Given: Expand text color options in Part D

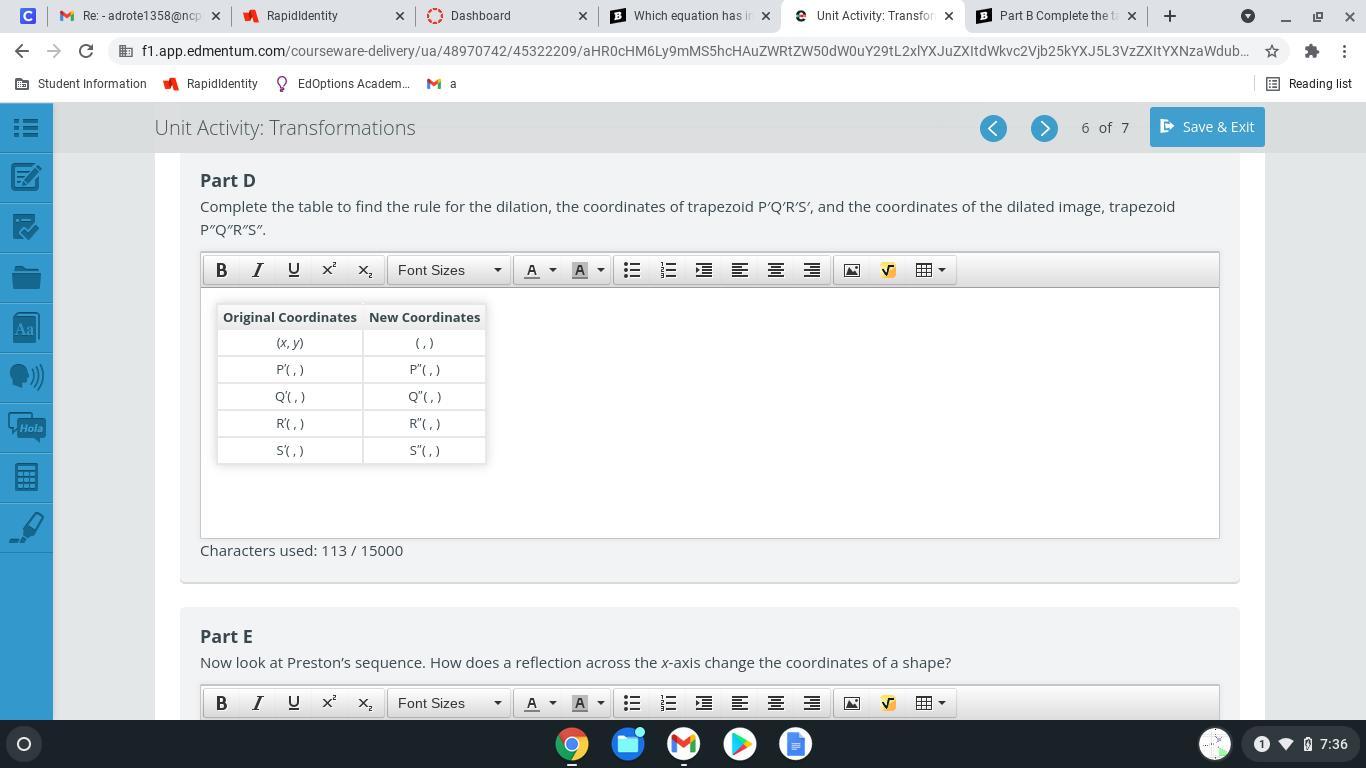Looking at the screenshot, I should [x=553, y=270].
